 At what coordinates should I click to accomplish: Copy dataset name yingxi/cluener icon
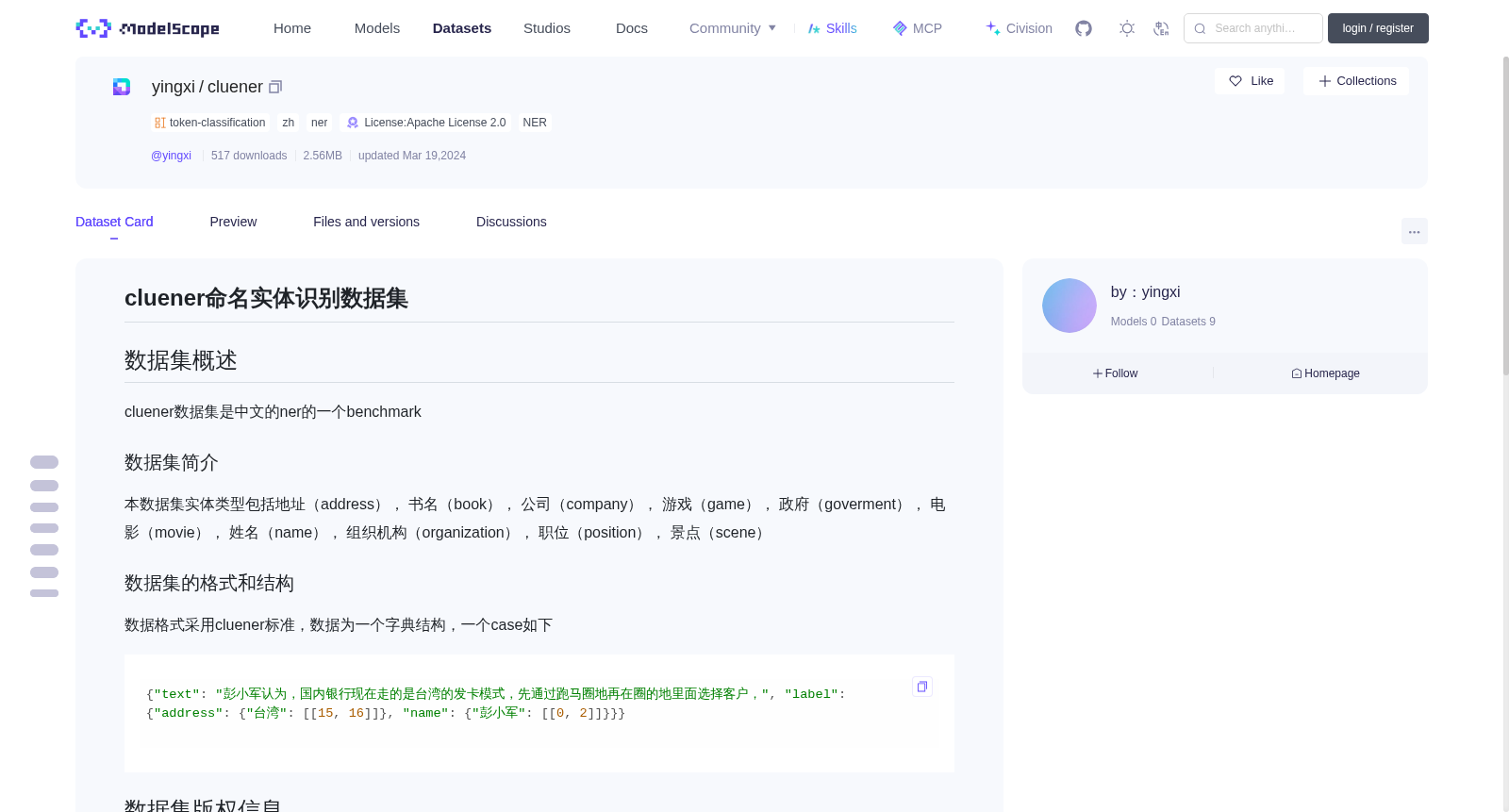(x=275, y=87)
